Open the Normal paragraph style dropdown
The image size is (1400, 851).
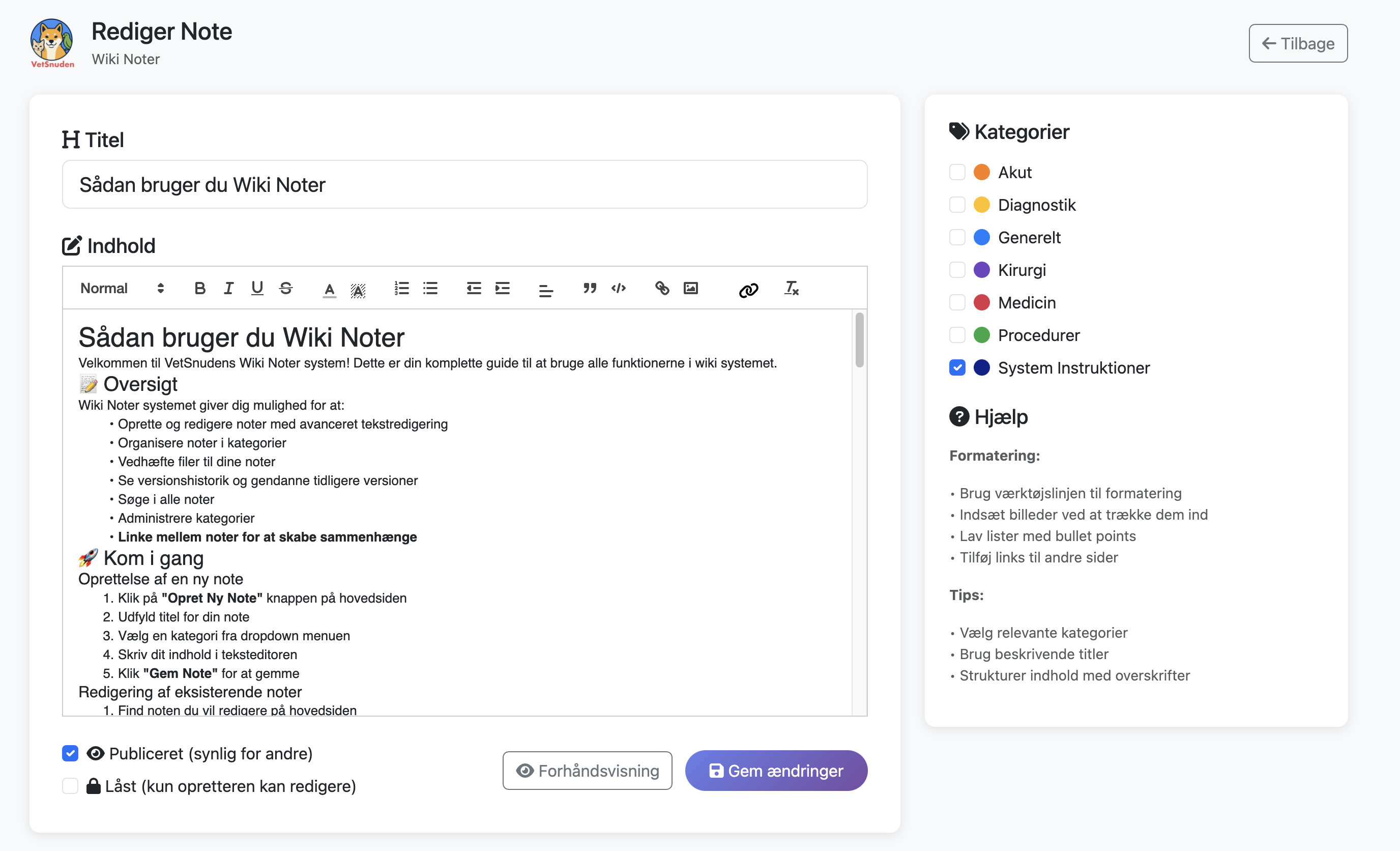[120, 288]
